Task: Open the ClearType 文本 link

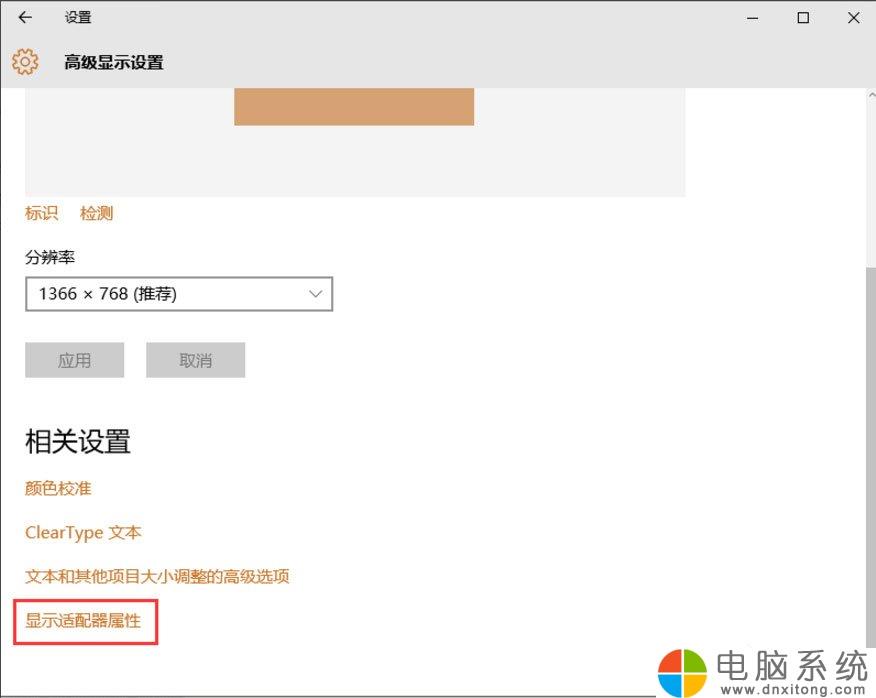Action: tap(83, 533)
